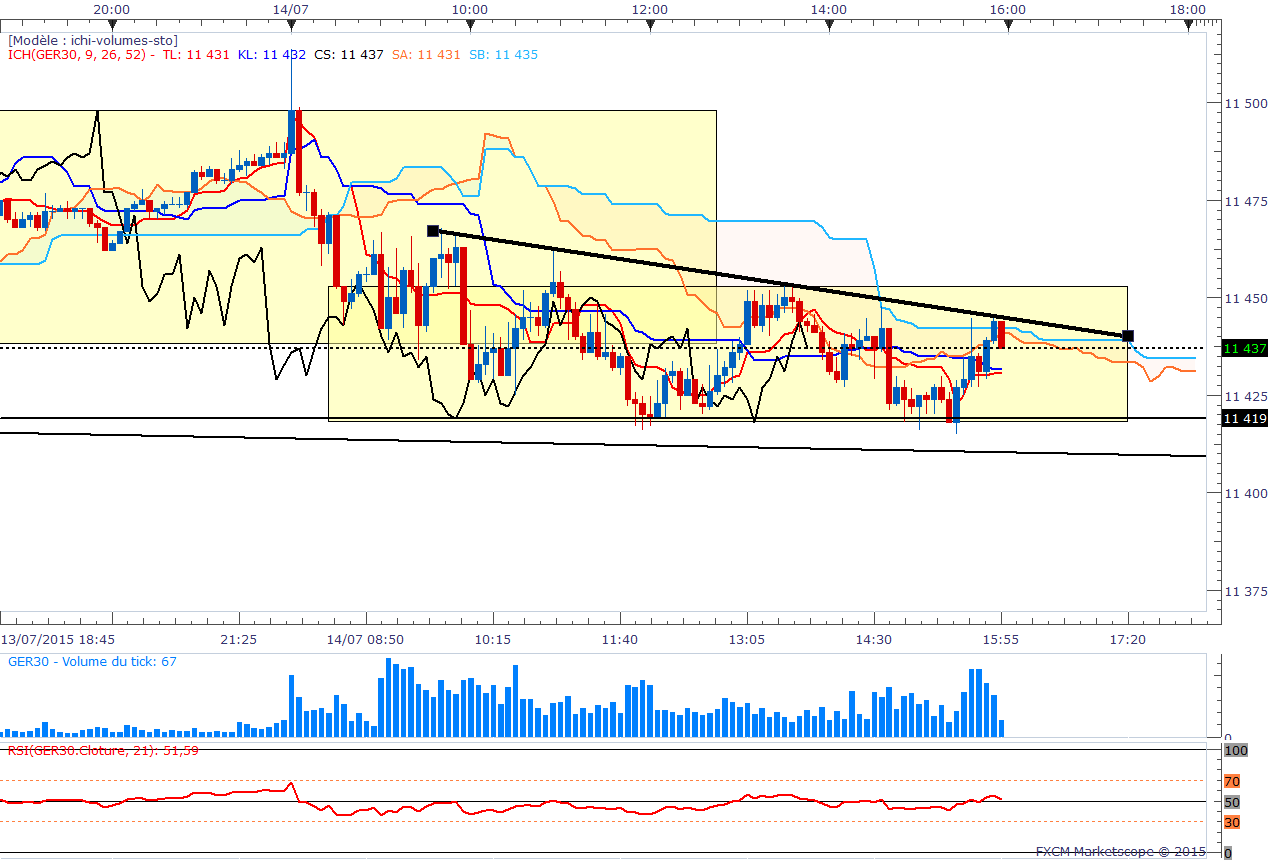
Task: Click the "[Modèle : ichi-volumes-sto]" template label
Action: click(x=93, y=40)
